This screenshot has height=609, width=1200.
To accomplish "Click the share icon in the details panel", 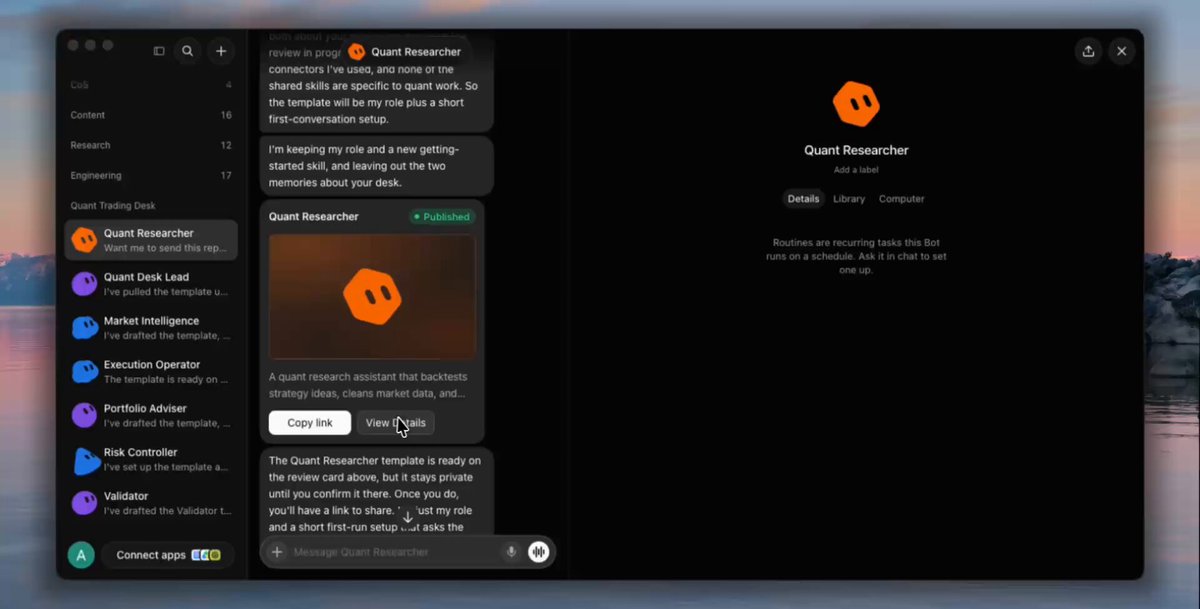I will click(1088, 51).
